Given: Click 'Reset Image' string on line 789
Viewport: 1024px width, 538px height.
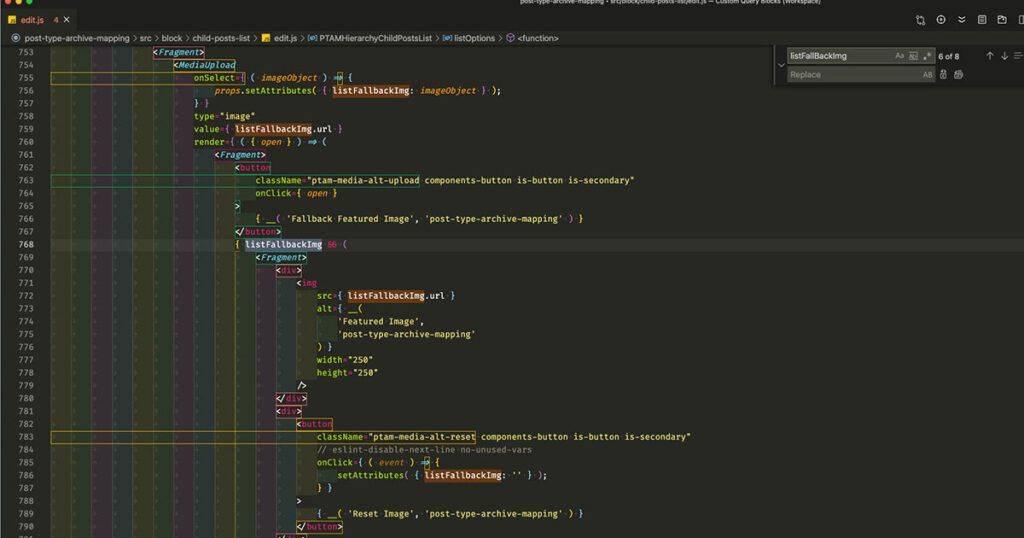Looking at the screenshot, I should [381, 514].
